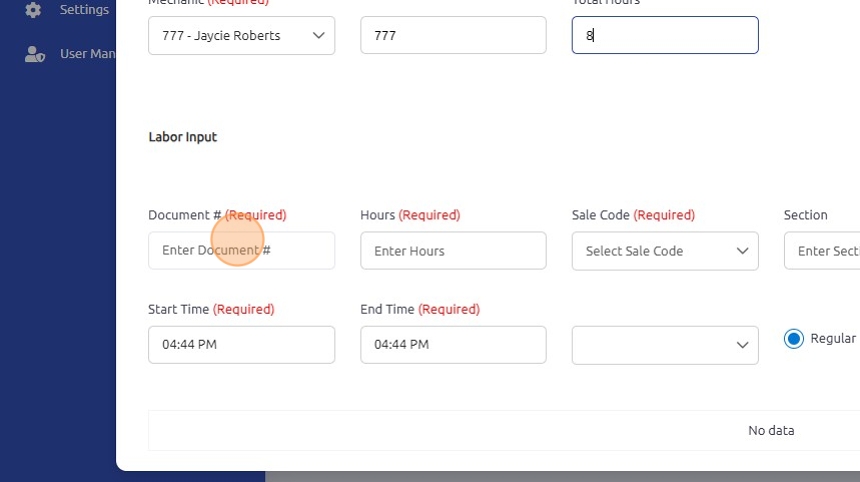Click the Enter Hours field
This screenshot has width=860, height=482.
point(453,251)
